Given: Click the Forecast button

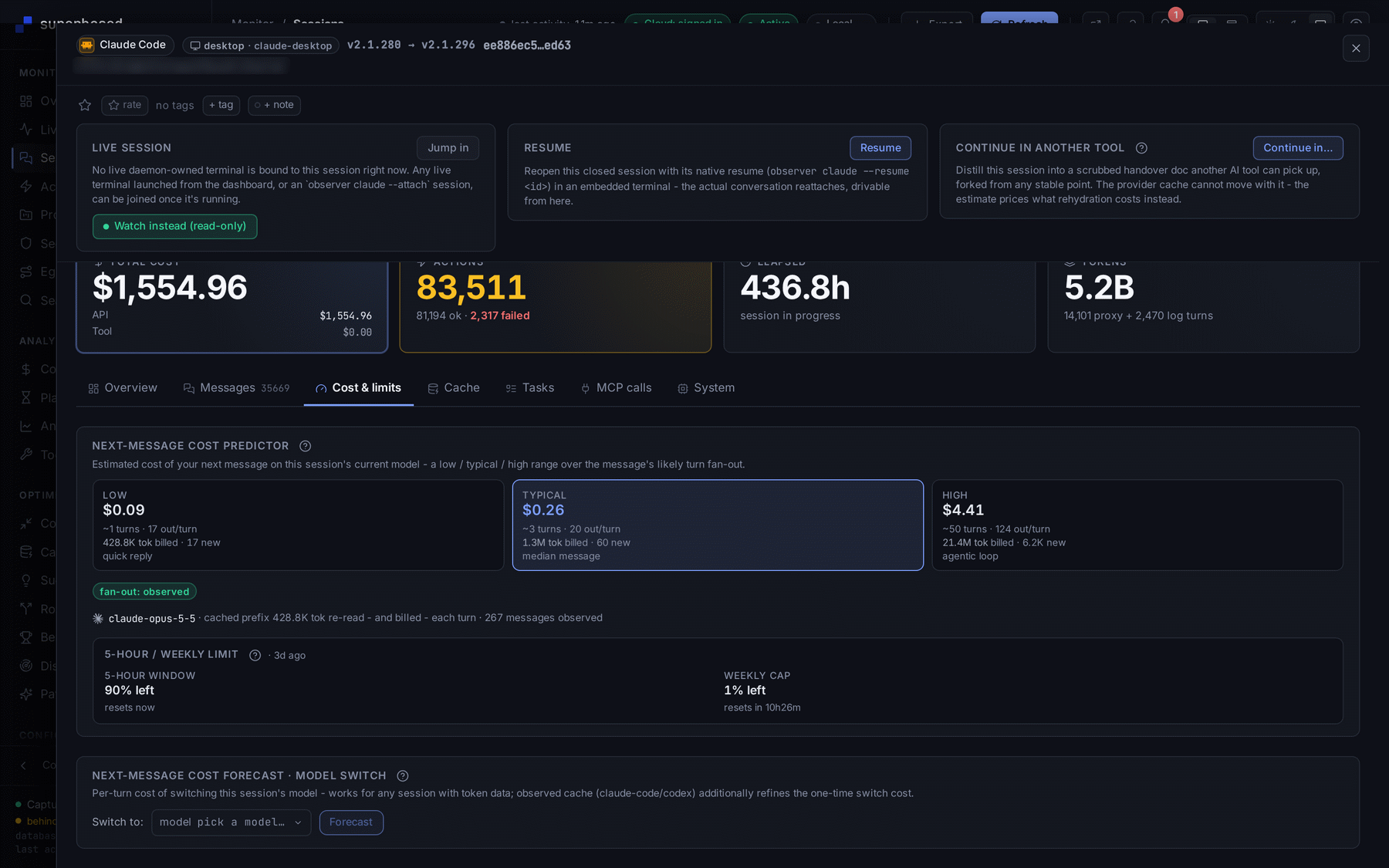Looking at the screenshot, I should coord(351,822).
